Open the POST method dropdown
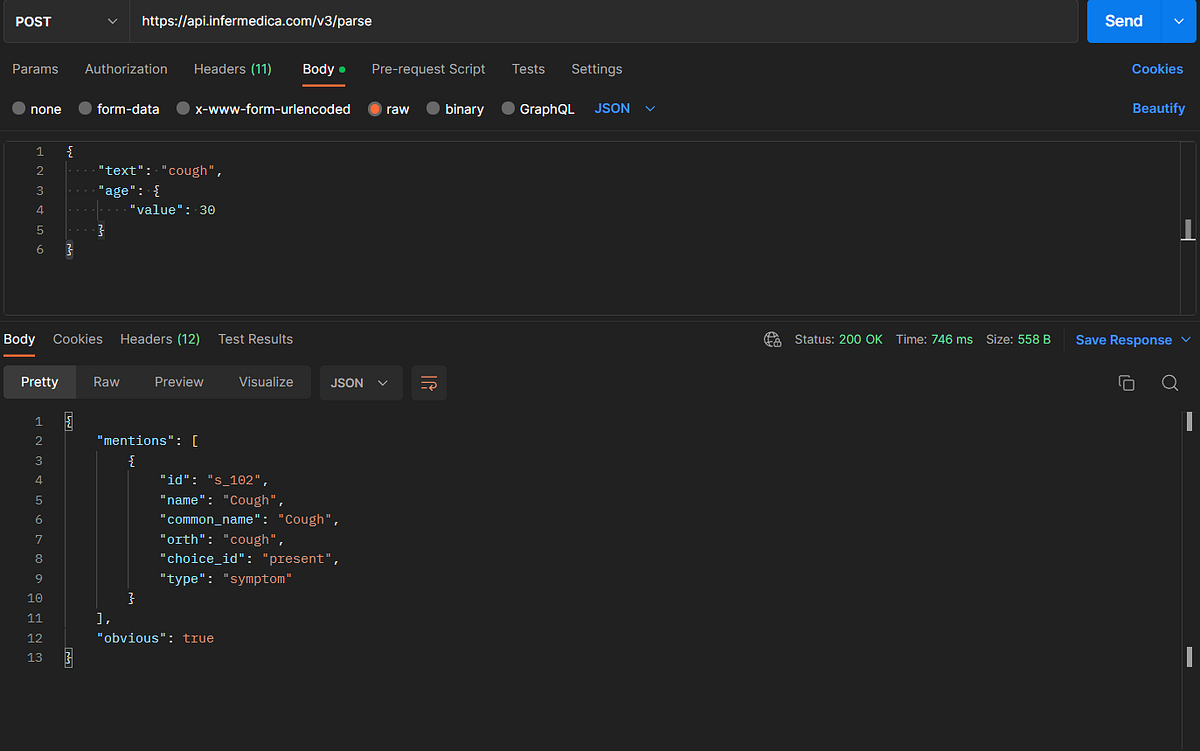1200x751 pixels. point(66,21)
